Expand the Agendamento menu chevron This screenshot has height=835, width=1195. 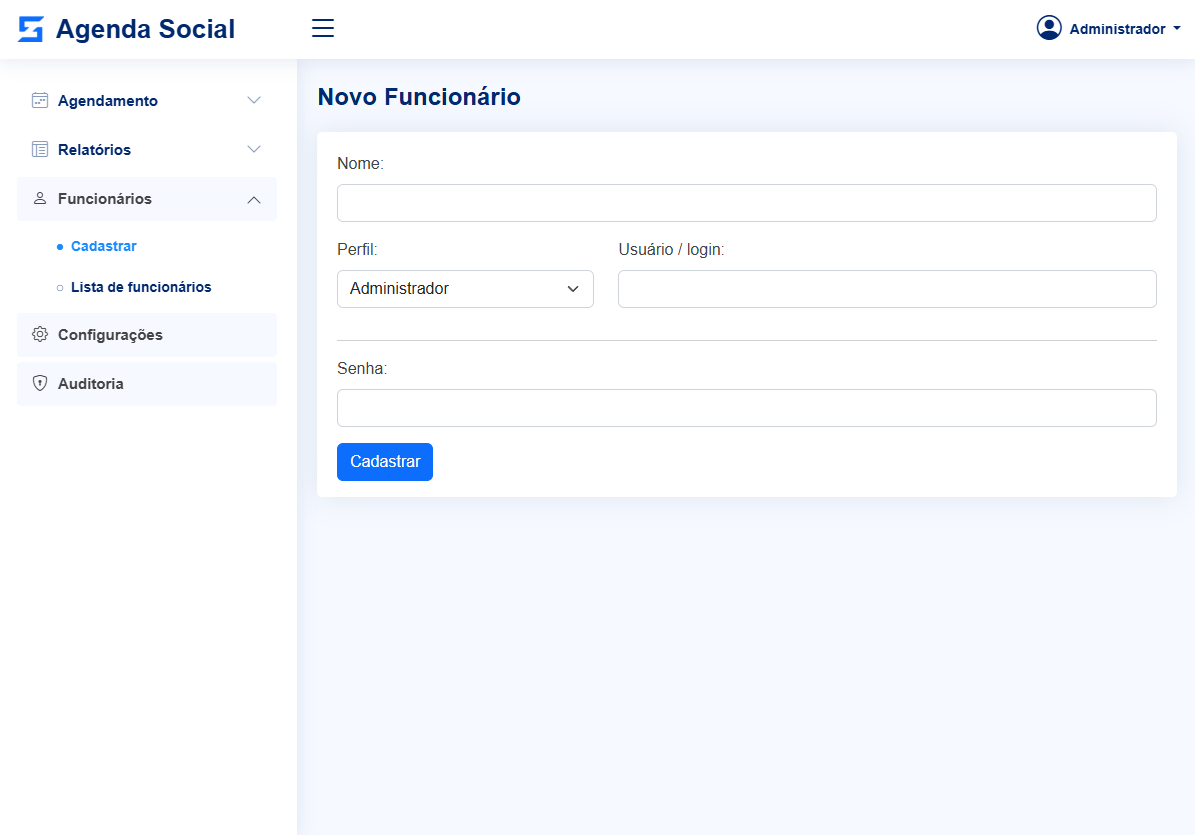254,100
